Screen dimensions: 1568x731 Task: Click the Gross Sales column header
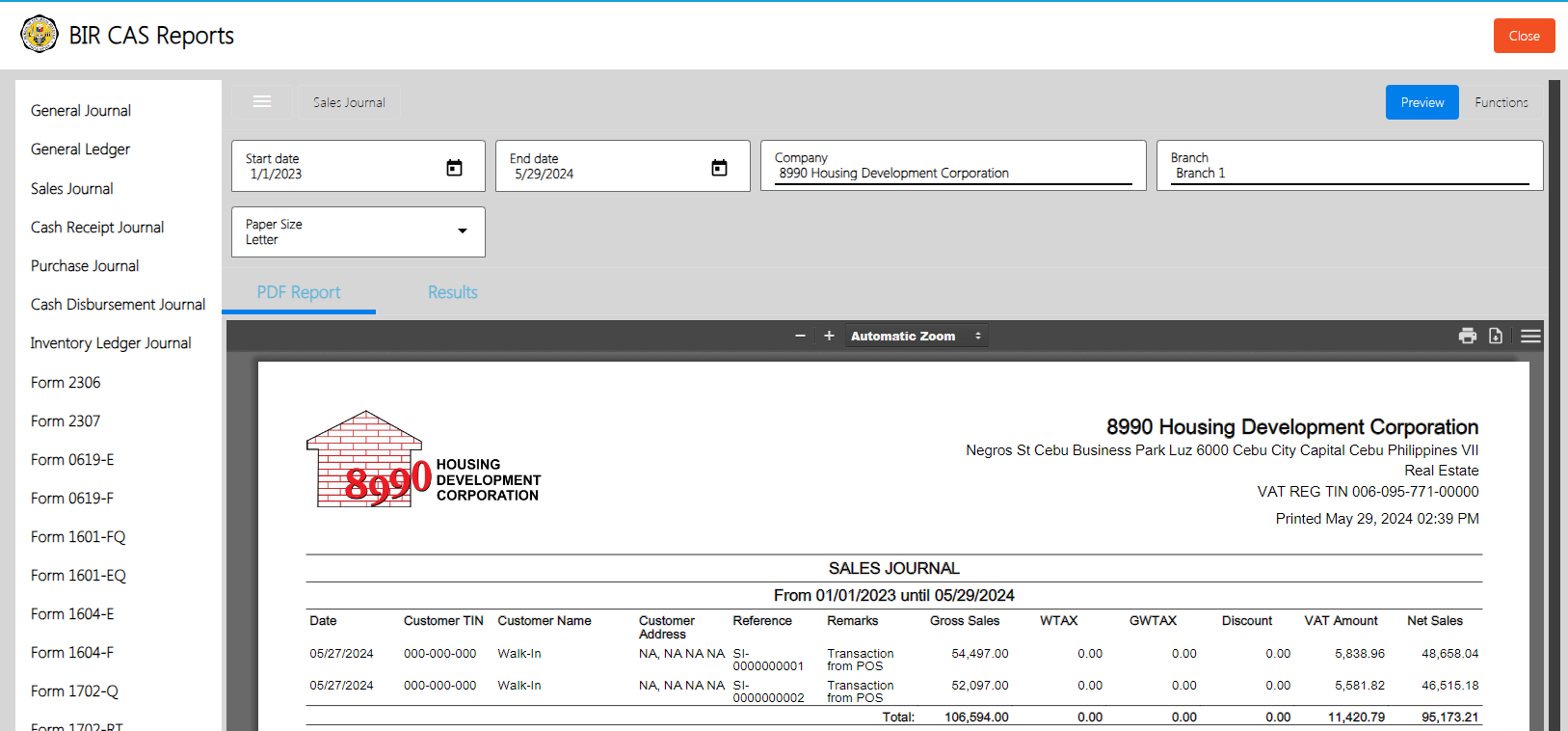(x=965, y=621)
